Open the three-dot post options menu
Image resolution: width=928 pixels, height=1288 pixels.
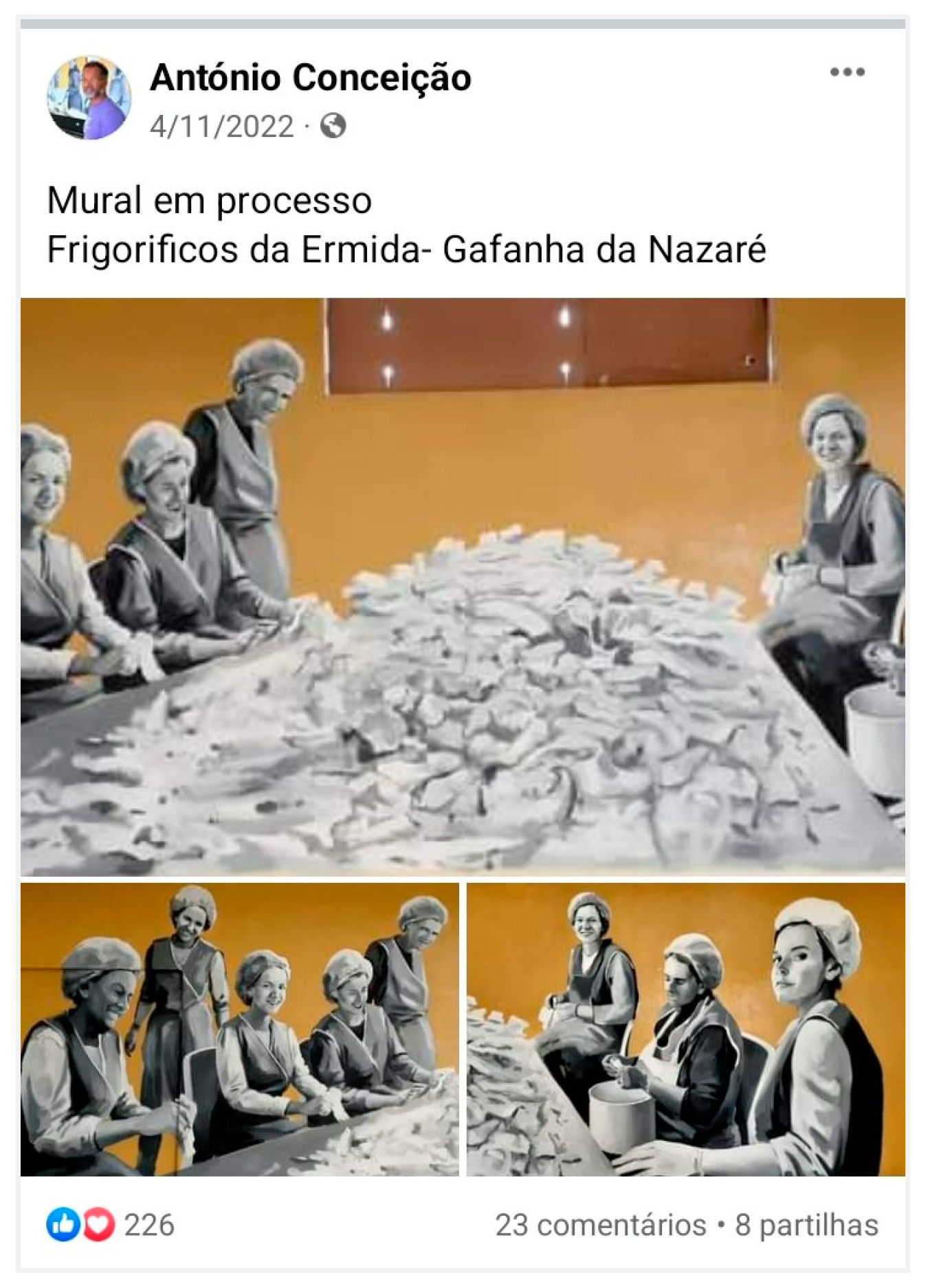pos(846,72)
